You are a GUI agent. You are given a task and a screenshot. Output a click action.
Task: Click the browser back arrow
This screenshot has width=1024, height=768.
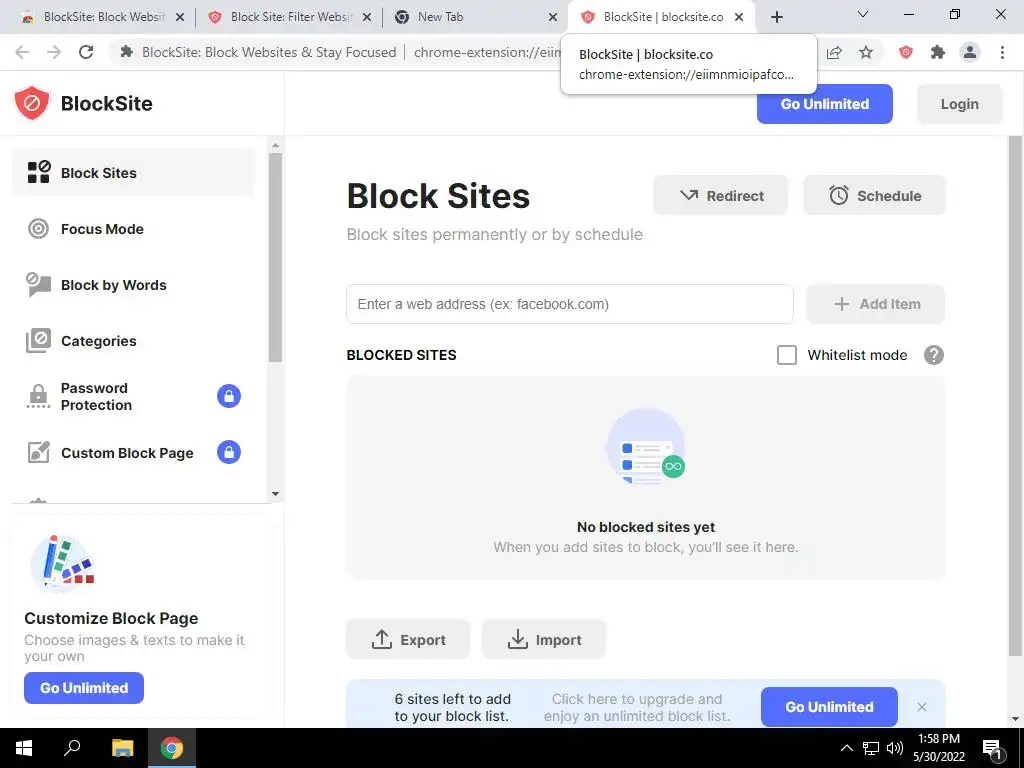tap(22, 52)
